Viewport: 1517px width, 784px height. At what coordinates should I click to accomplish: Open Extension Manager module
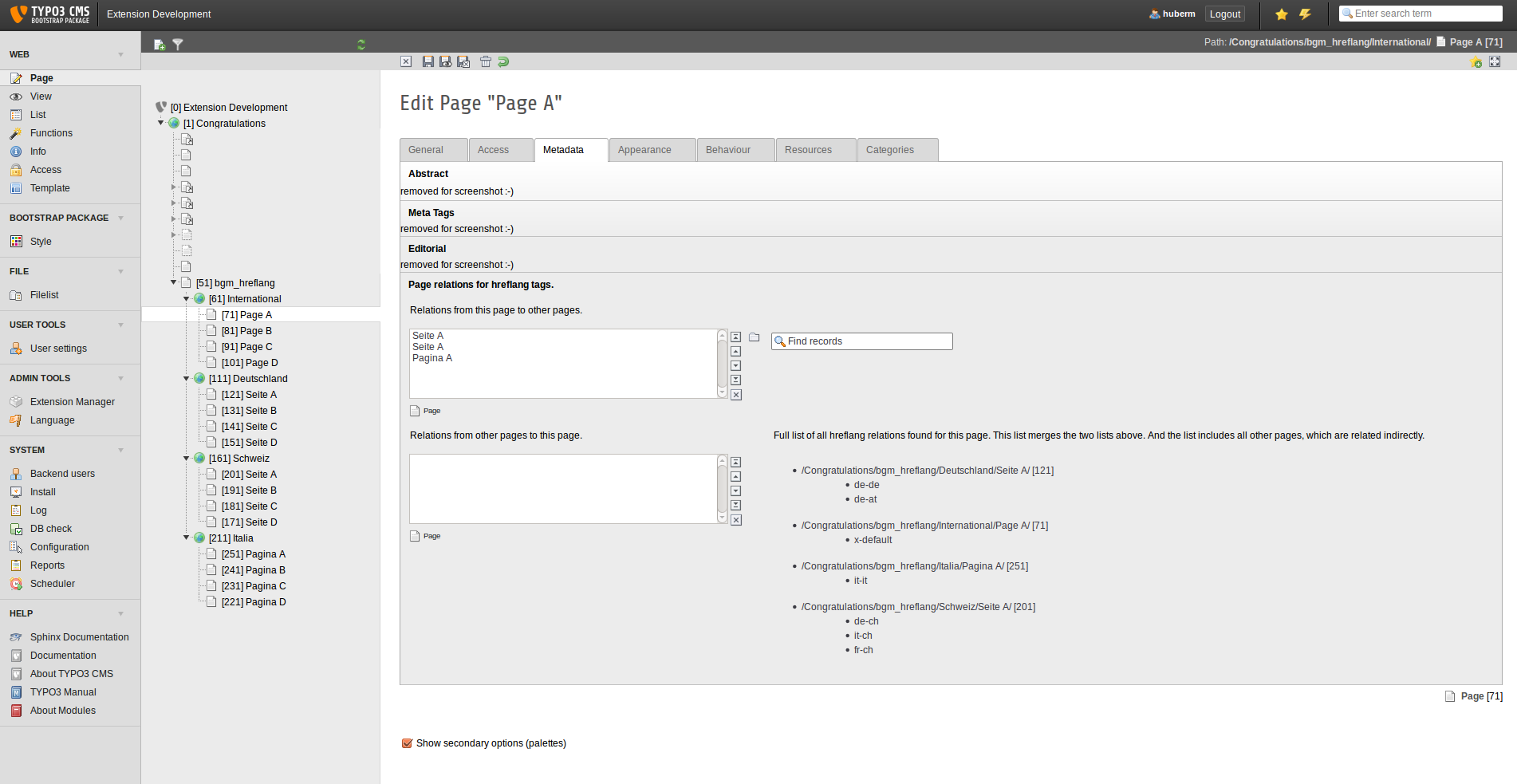pyautogui.click(x=72, y=402)
